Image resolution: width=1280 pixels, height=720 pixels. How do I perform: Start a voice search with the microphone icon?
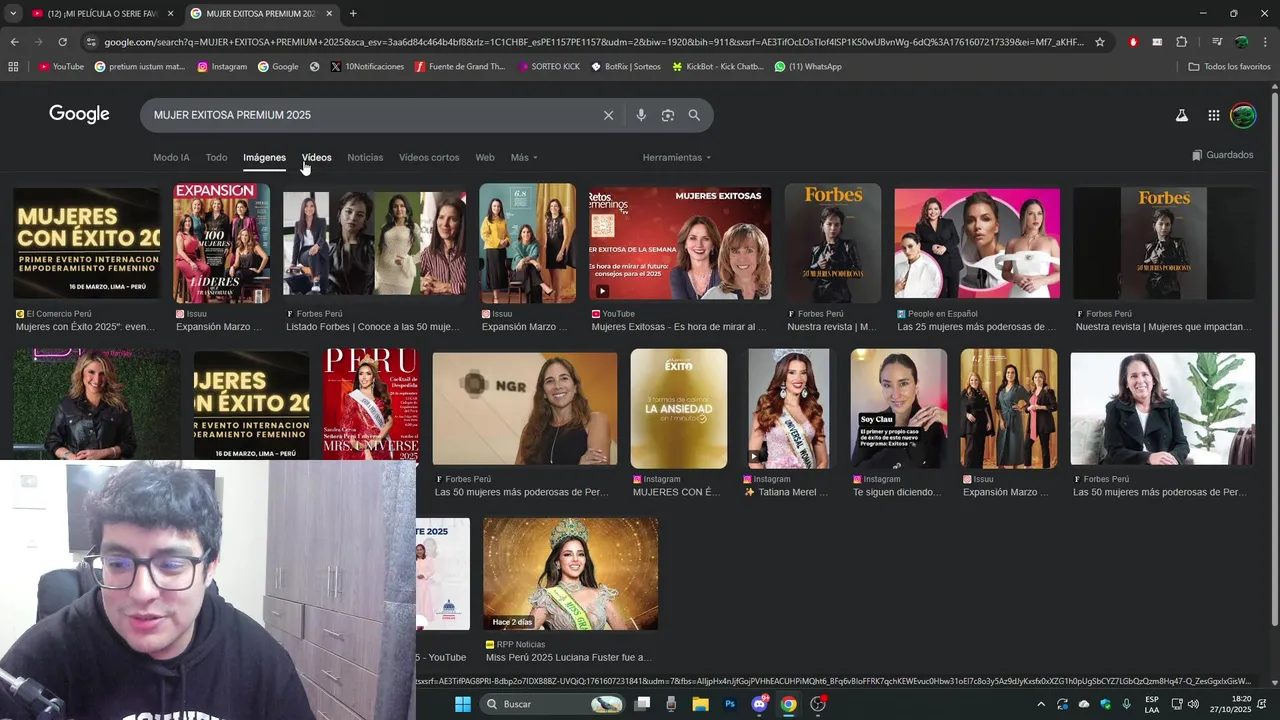641,115
